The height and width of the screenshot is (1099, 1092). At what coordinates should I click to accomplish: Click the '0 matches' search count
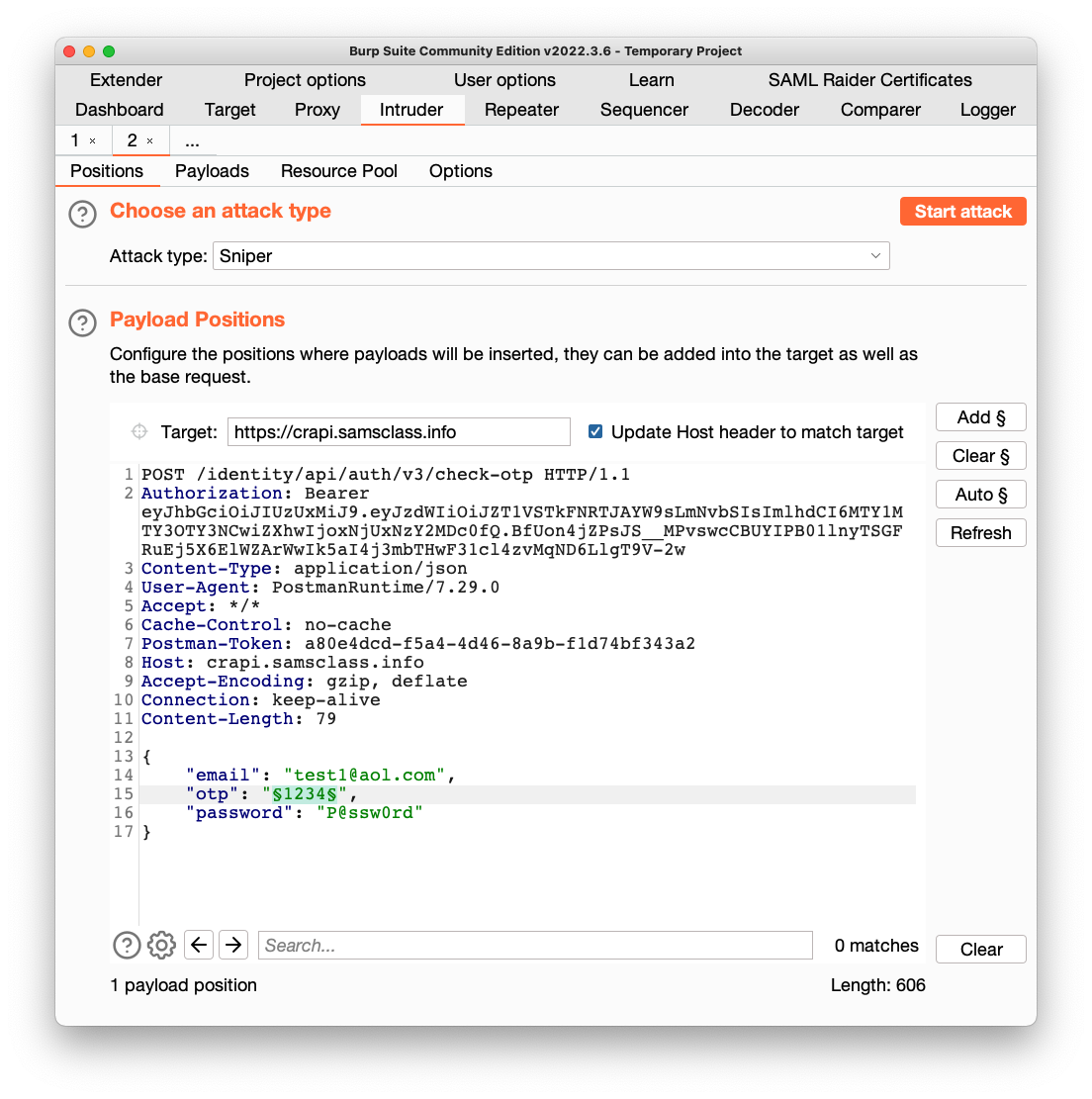876,946
